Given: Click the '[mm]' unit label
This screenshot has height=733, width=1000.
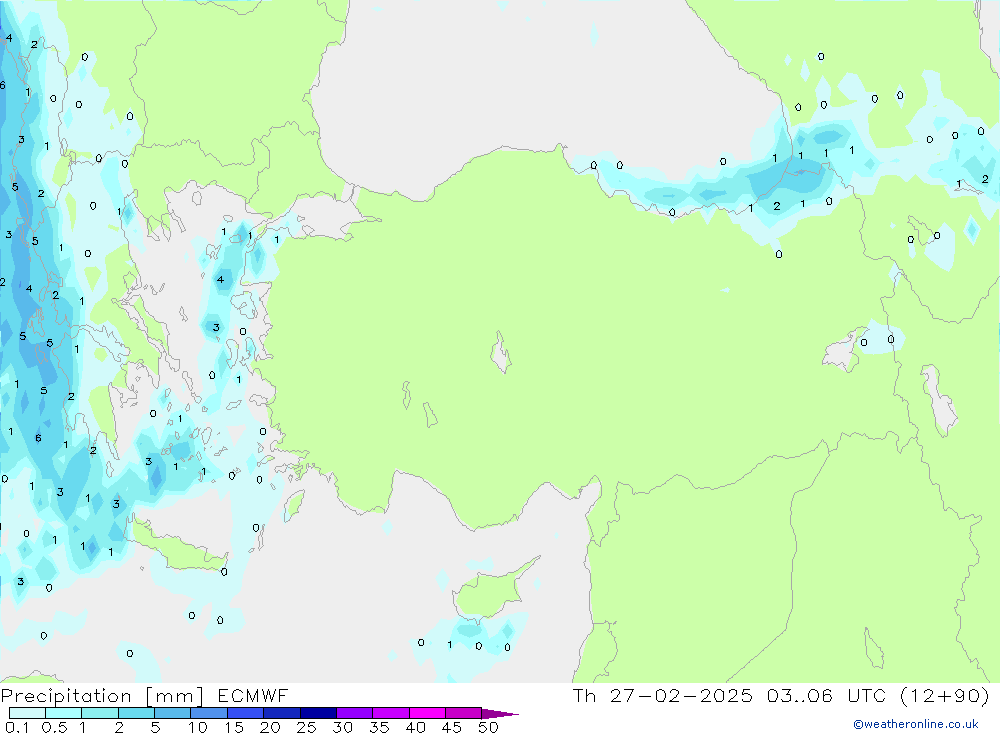Looking at the screenshot, I should (x=175, y=696).
